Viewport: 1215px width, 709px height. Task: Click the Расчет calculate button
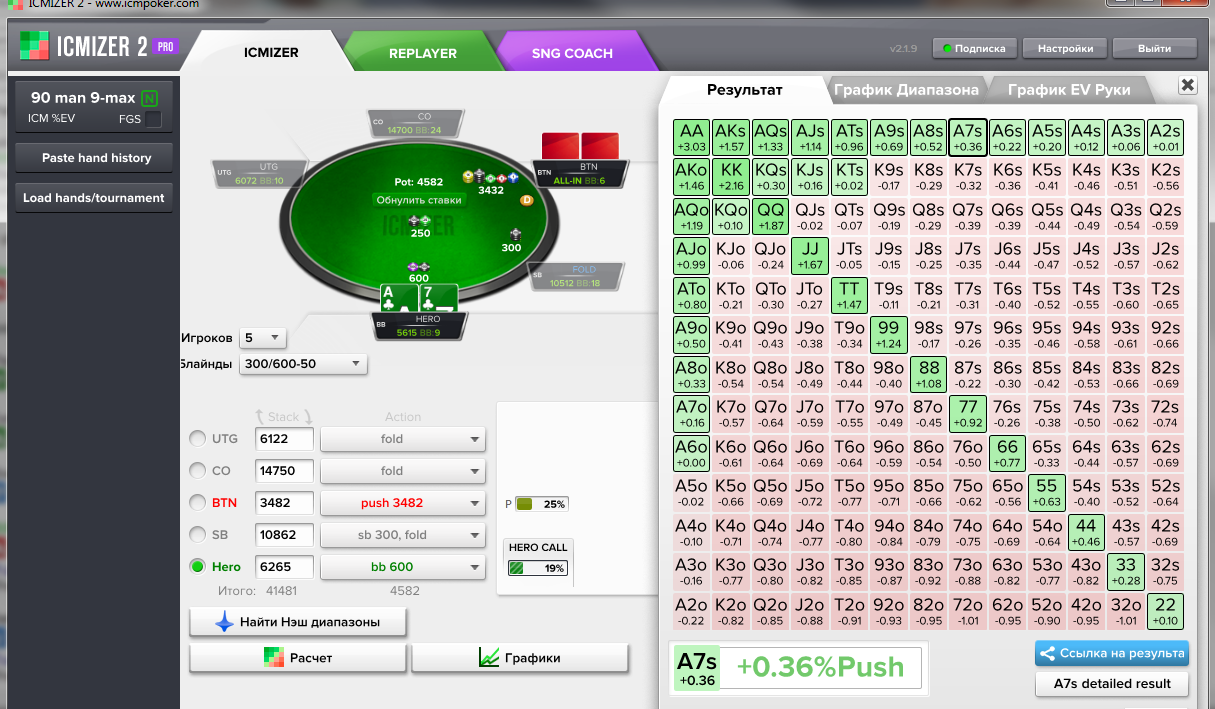tap(298, 658)
